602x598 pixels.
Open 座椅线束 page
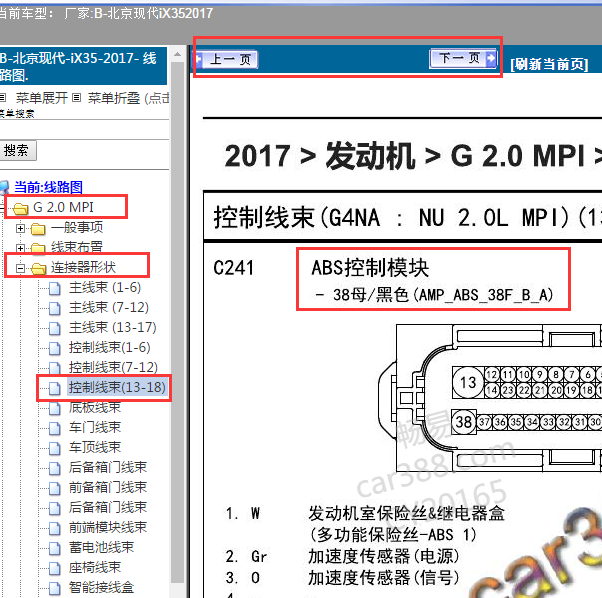95,567
